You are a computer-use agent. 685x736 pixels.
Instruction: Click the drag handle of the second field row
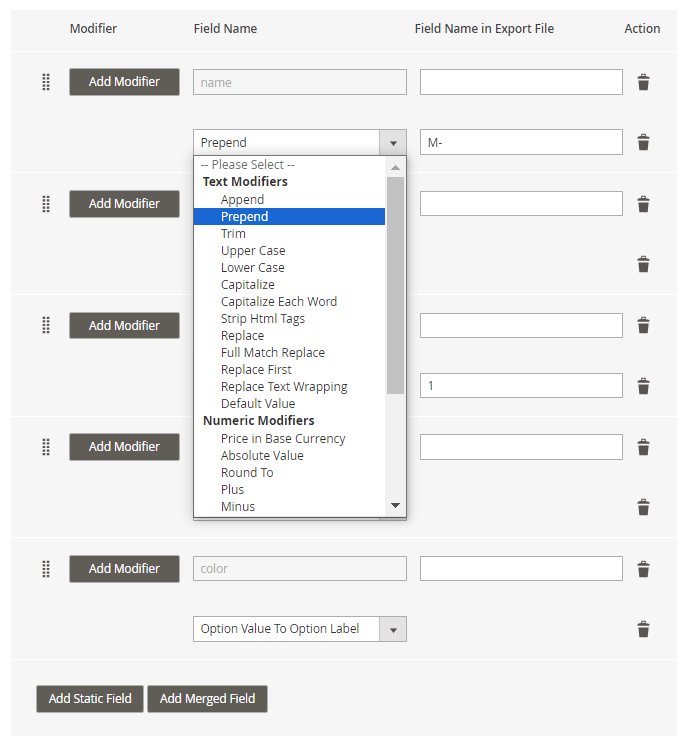click(x=46, y=204)
